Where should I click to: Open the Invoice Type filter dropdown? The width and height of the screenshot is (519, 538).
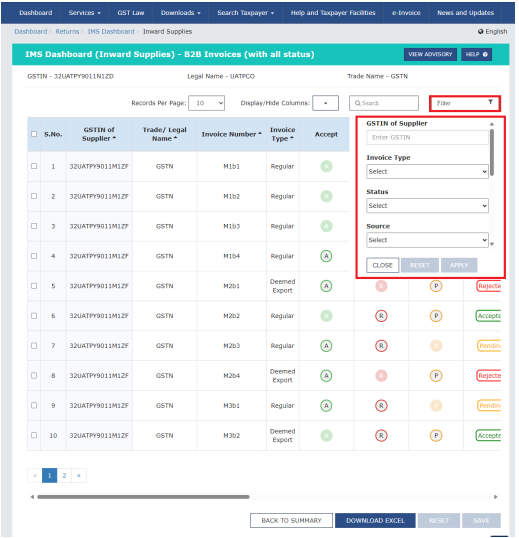(x=427, y=172)
